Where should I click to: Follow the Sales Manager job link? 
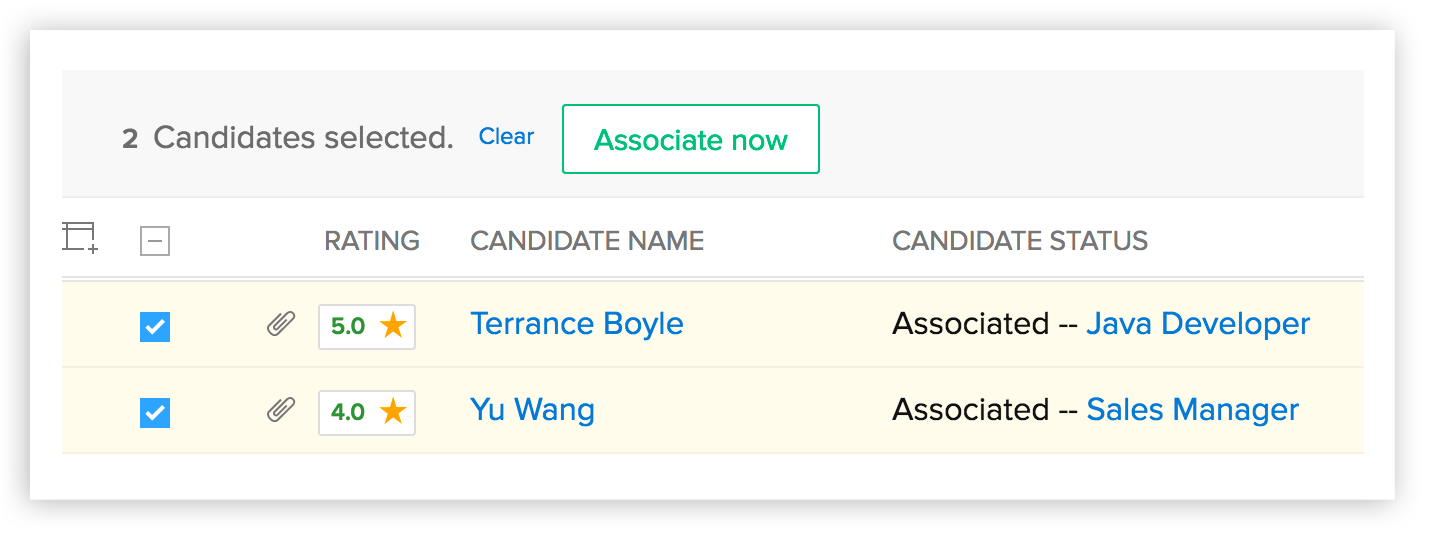point(1192,410)
